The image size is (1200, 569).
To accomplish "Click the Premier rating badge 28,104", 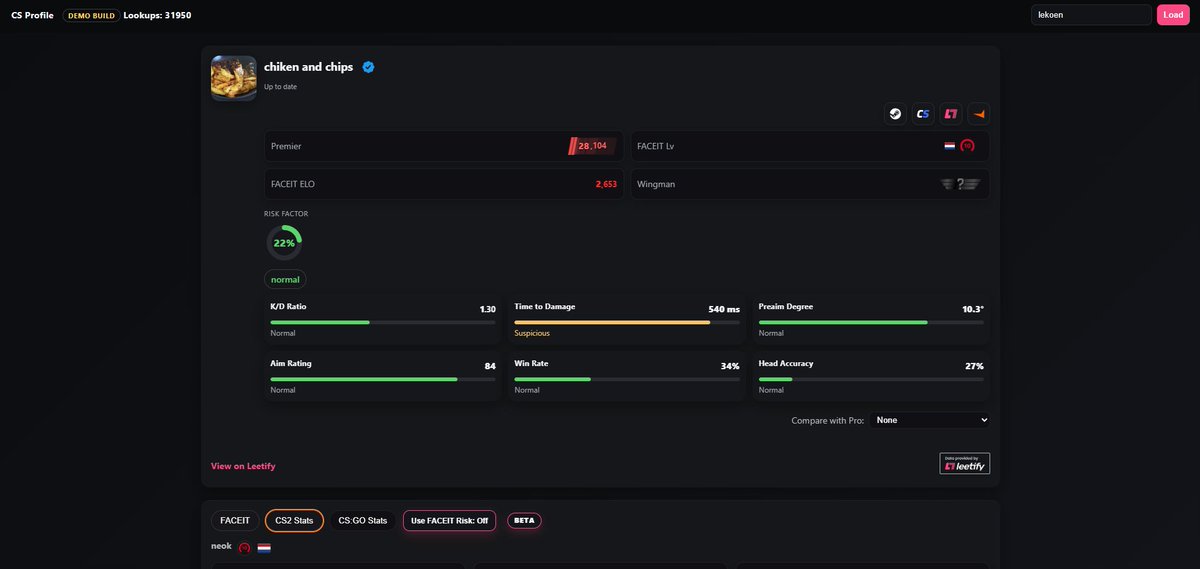I will 591,146.
